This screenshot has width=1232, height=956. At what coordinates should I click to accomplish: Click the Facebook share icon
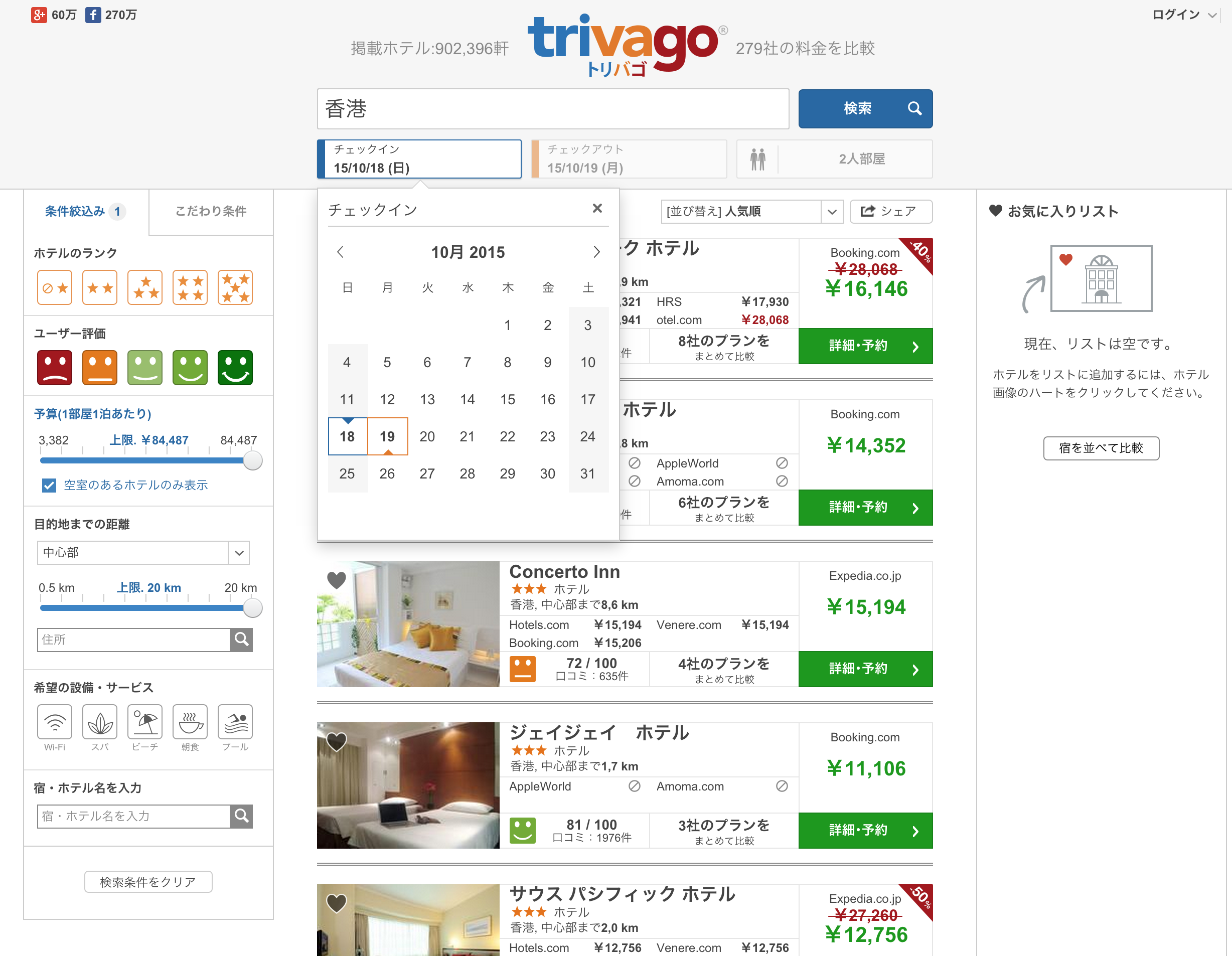(x=93, y=15)
